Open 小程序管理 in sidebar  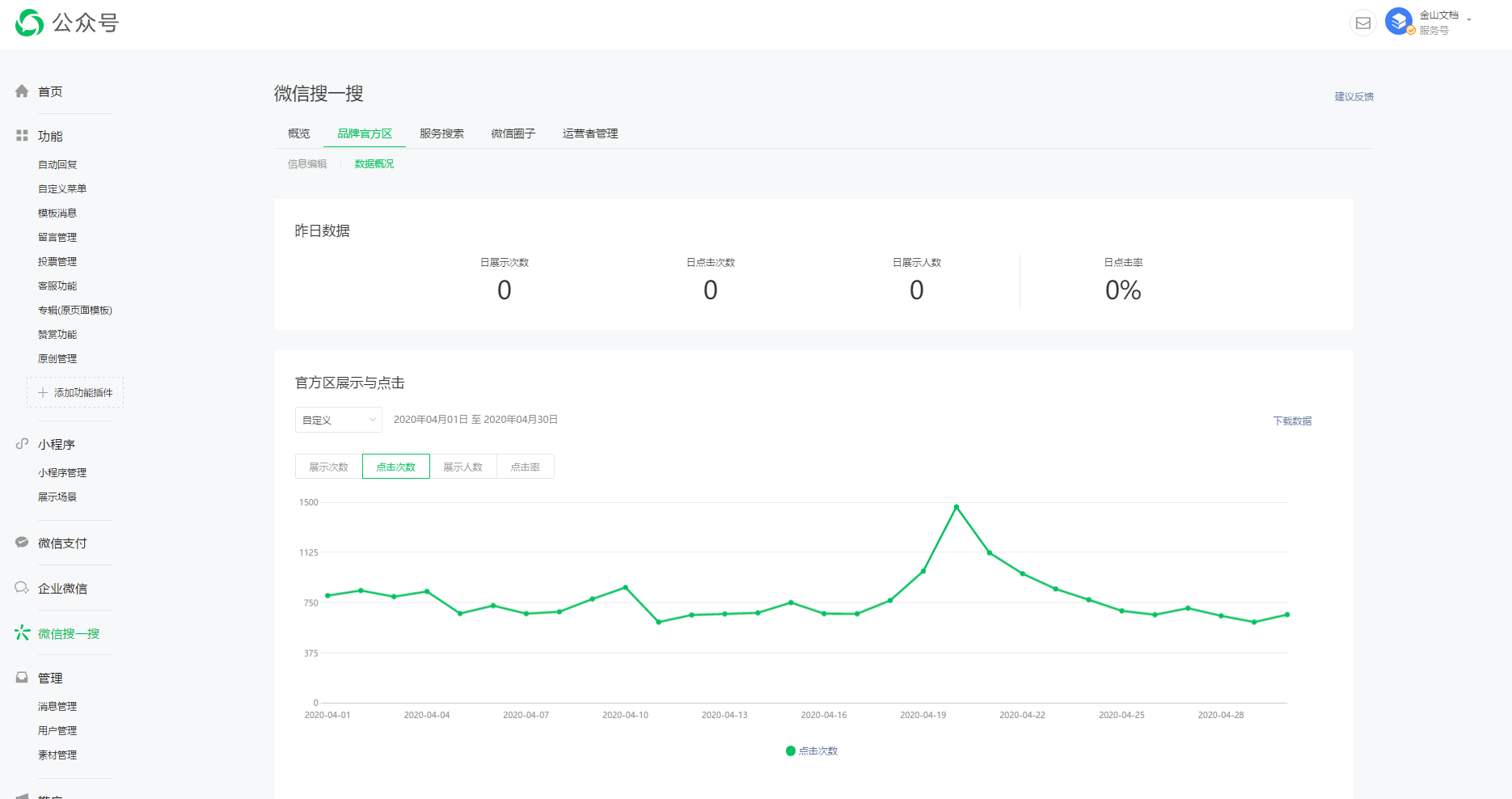(62, 472)
